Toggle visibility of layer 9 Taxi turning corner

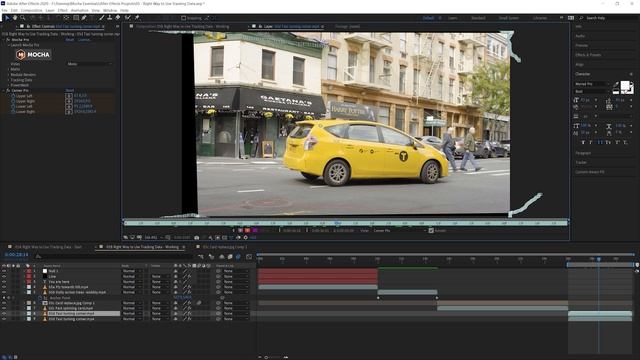click(4, 319)
